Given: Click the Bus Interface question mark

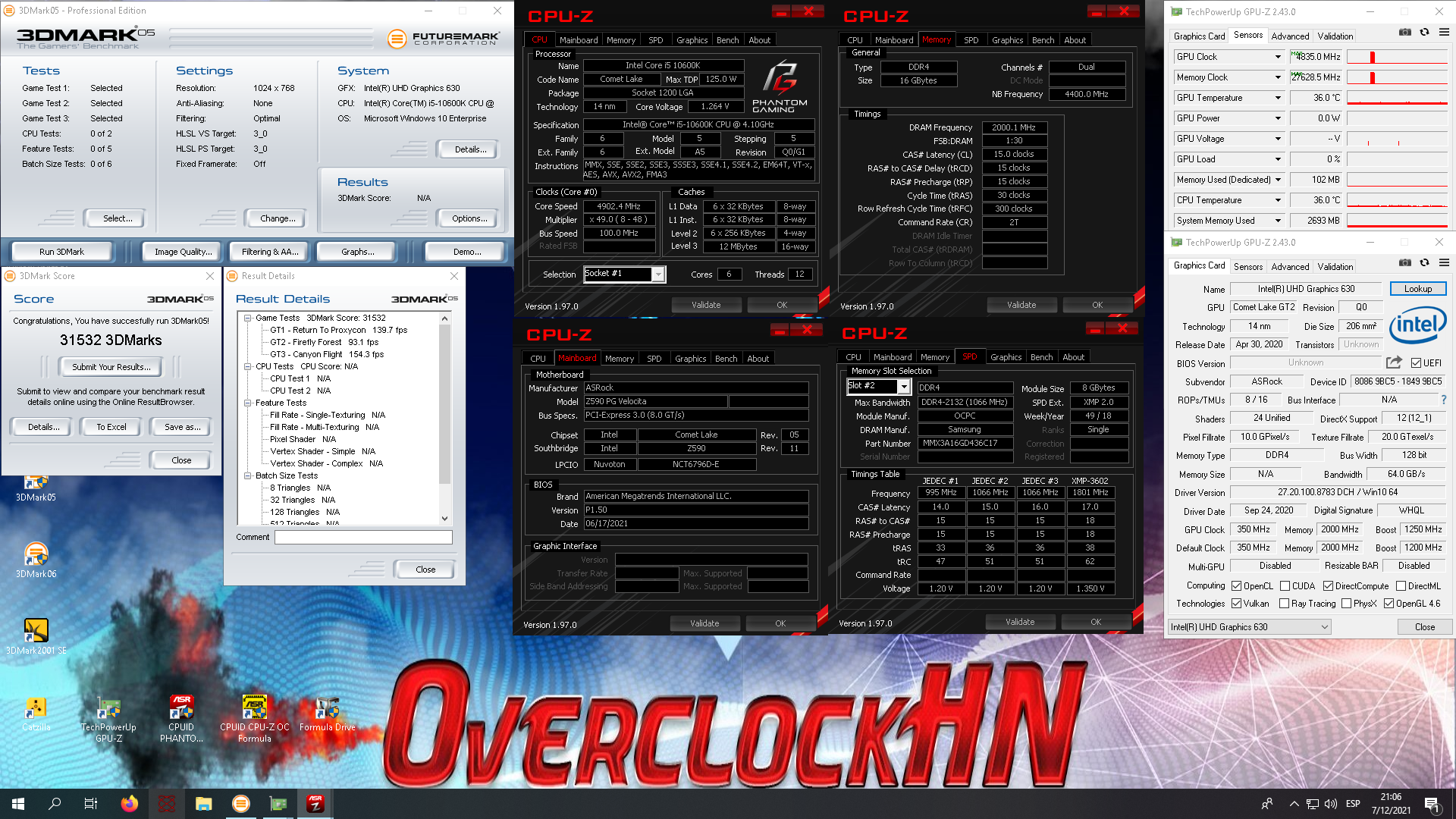Looking at the screenshot, I should [1443, 400].
